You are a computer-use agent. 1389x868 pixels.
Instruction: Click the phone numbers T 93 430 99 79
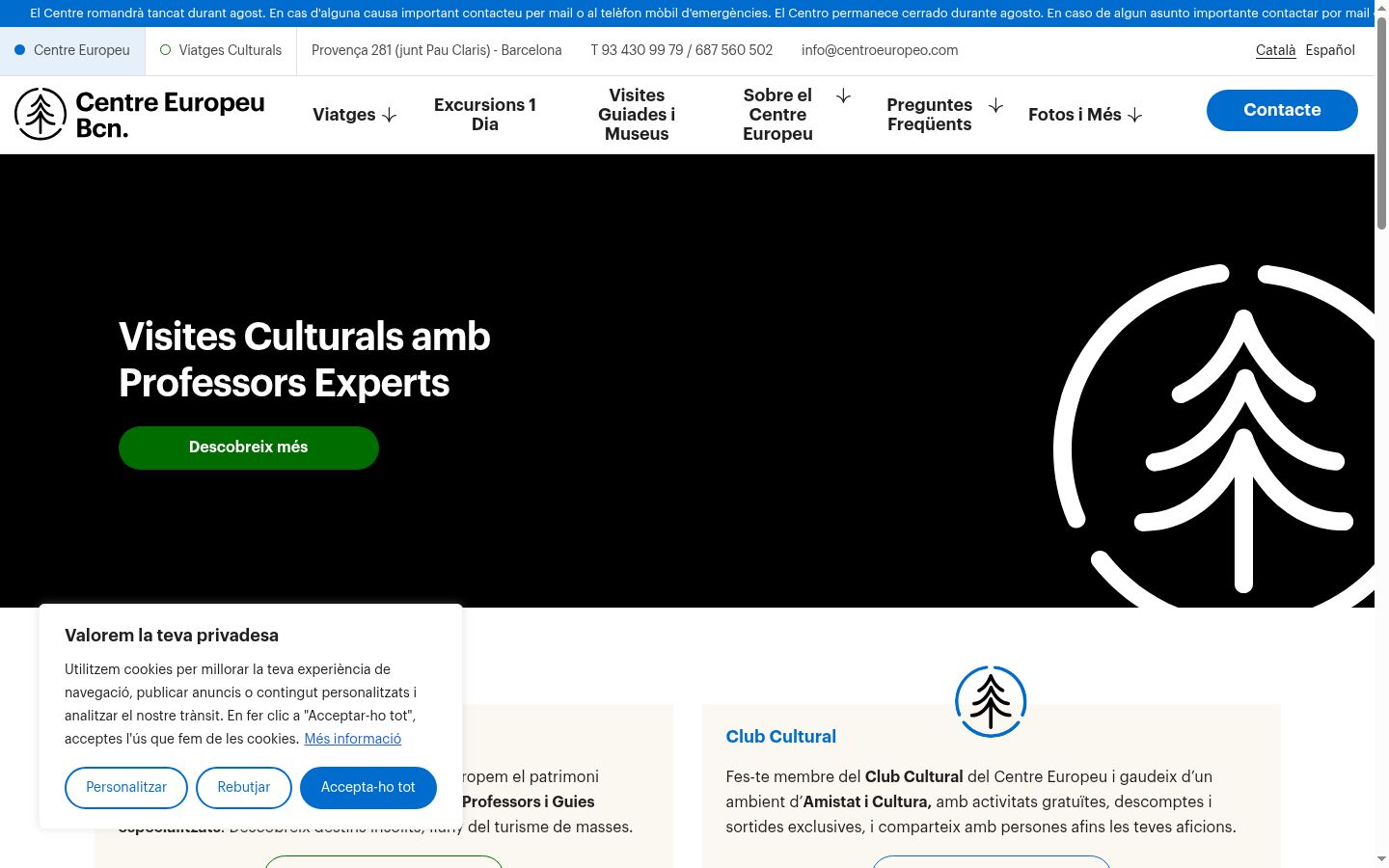pos(682,50)
